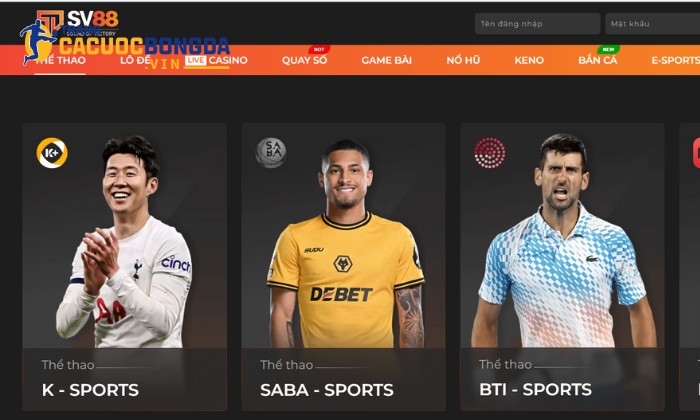This screenshot has width=700, height=420.
Task: Click the BTI dotted circle icon
Action: pyautogui.click(x=490, y=153)
